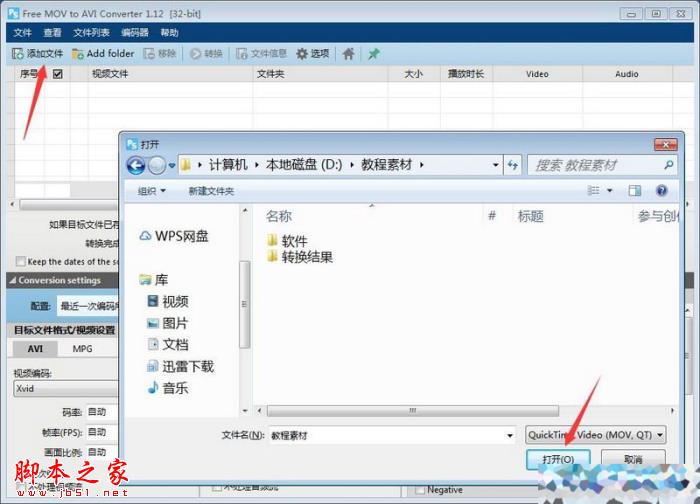The width and height of the screenshot is (700, 504).
Task: Select 库 in the navigation pane
Action: coord(154,280)
